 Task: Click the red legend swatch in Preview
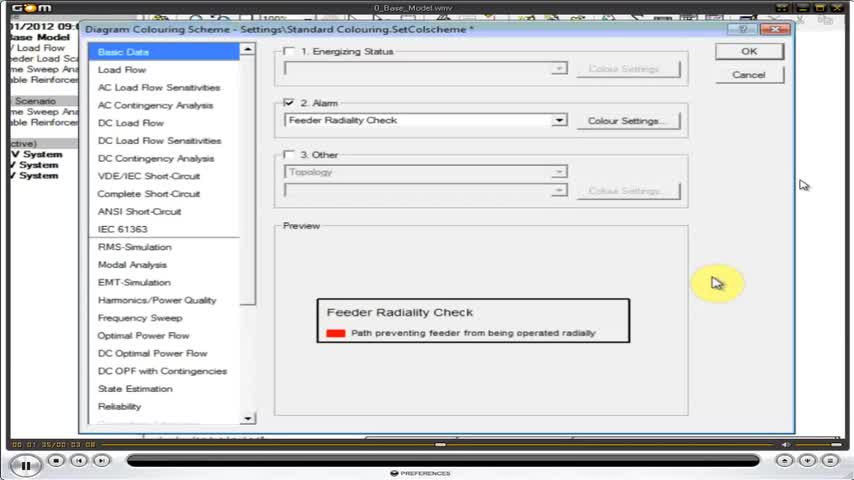[336, 333]
